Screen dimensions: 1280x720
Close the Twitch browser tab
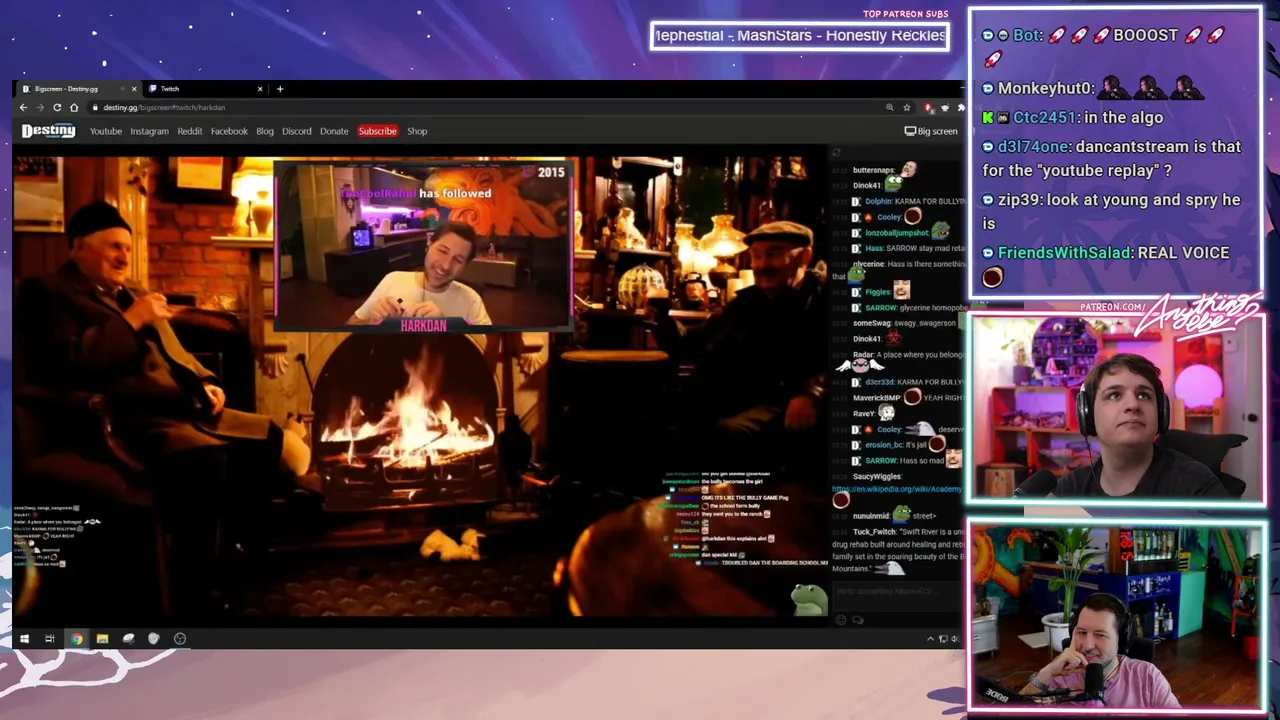pyautogui.click(x=260, y=89)
